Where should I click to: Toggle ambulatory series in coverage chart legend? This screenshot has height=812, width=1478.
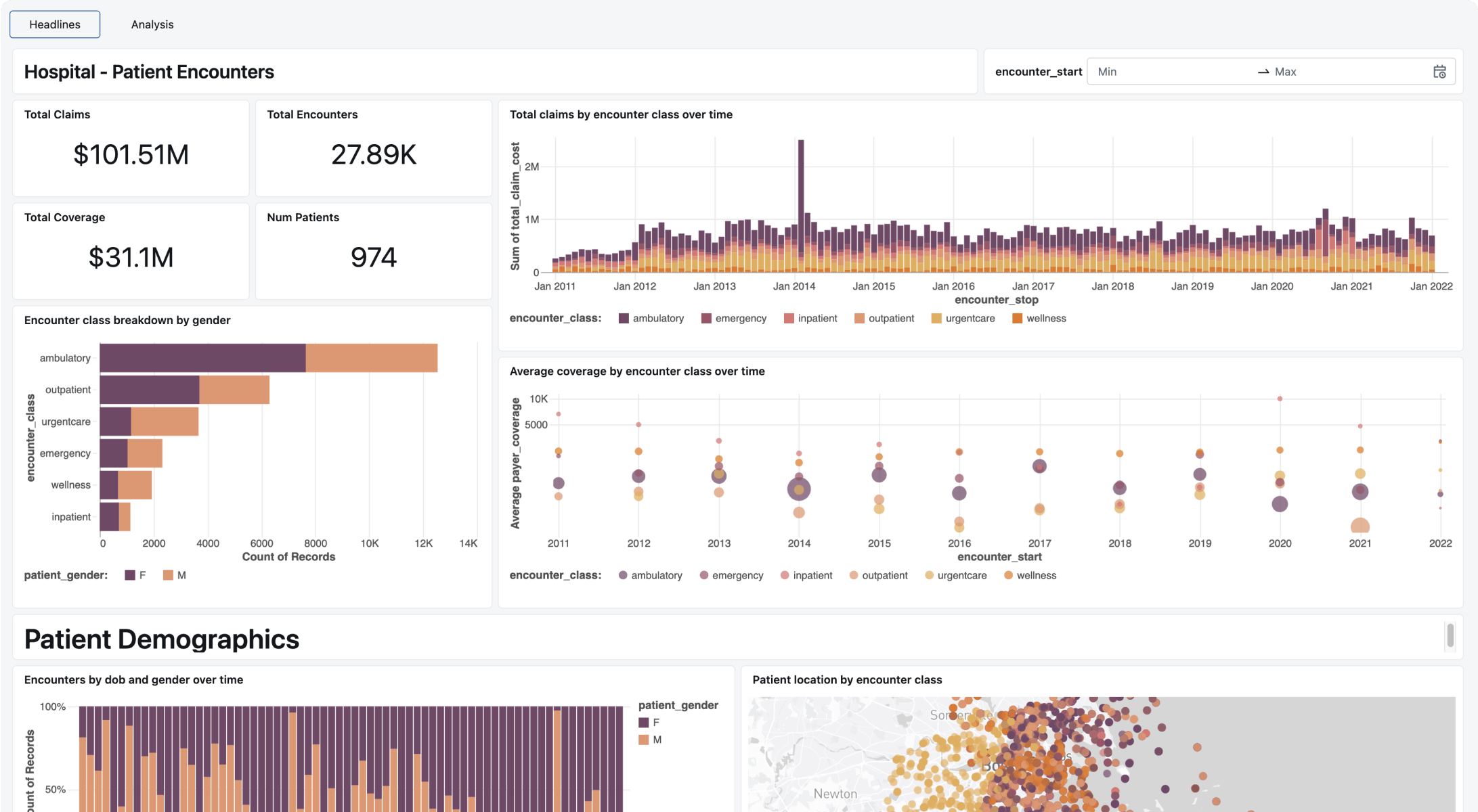[622, 575]
